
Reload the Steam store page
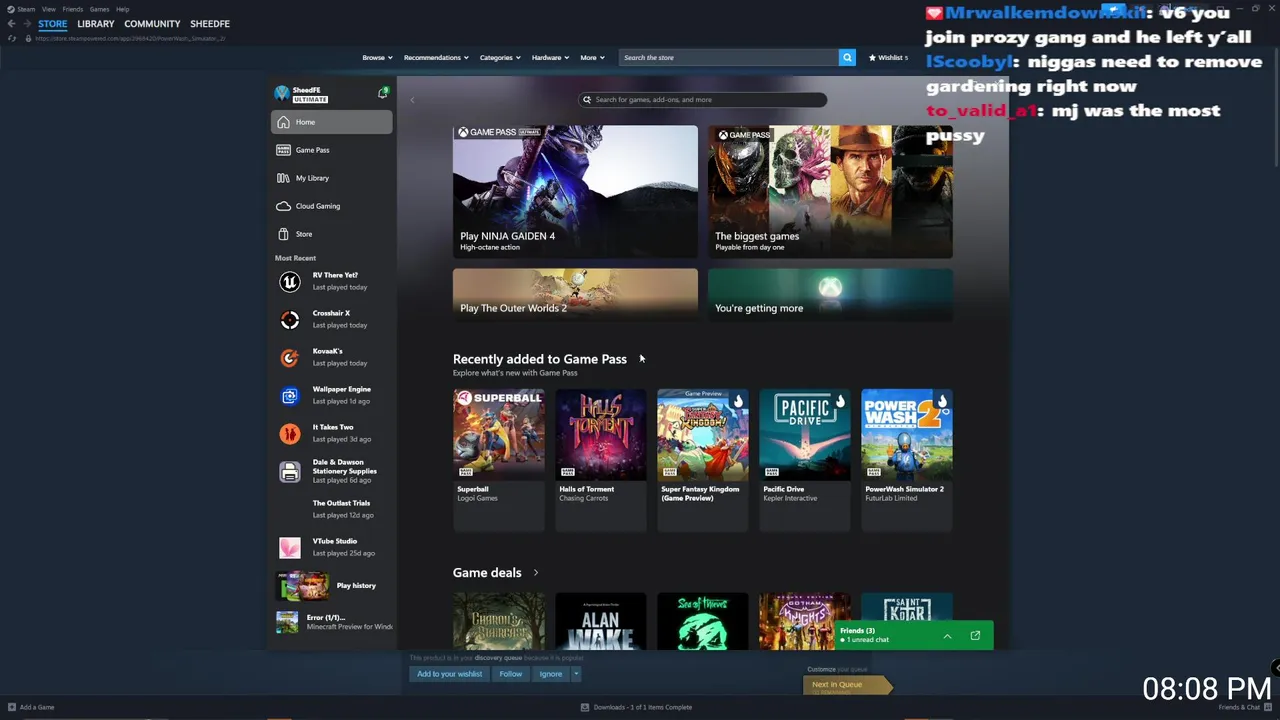[x=11, y=38]
